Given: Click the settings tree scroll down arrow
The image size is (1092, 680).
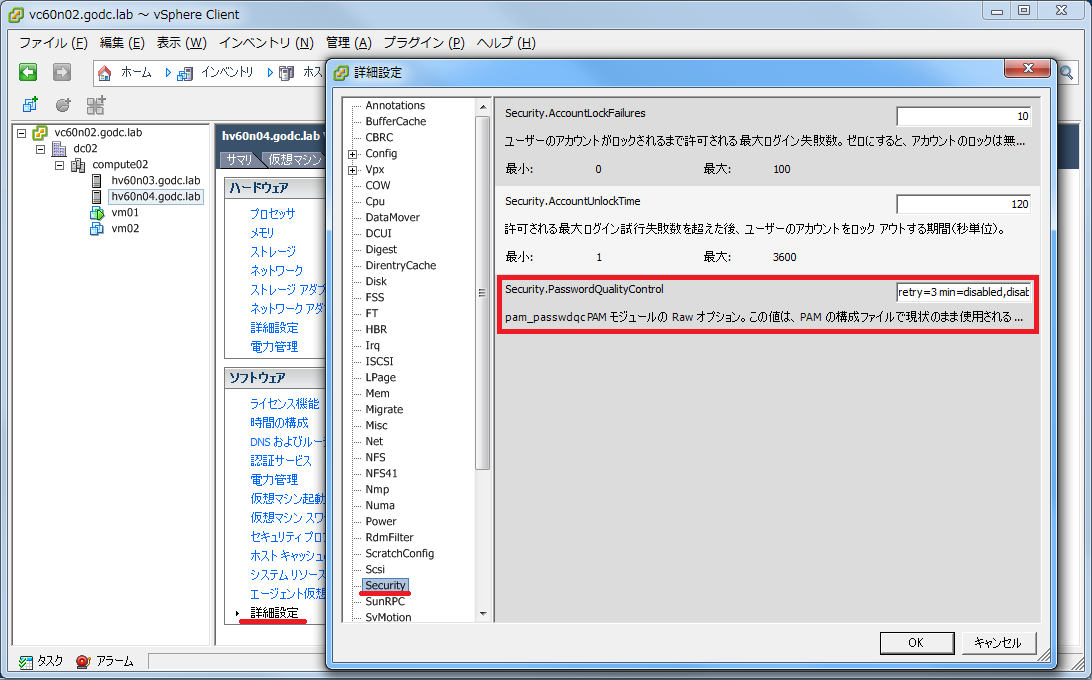Looking at the screenshot, I should (x=483, y=613).
